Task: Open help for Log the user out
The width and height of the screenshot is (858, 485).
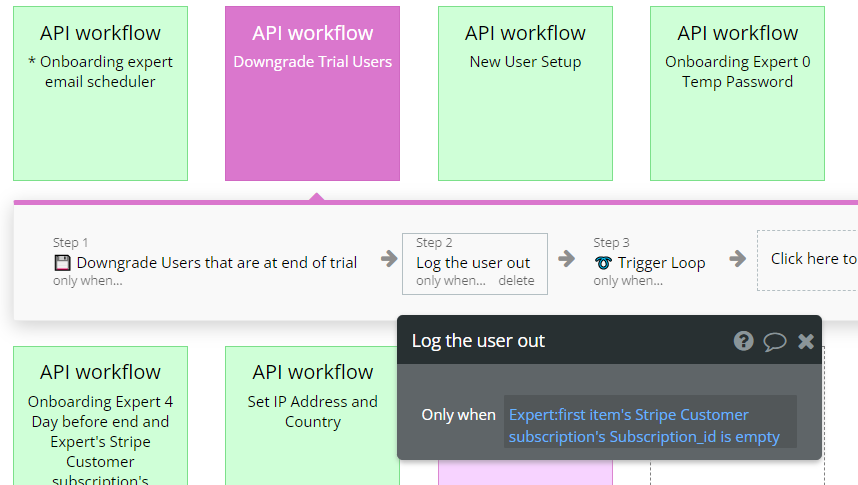Action: point(743,341)
